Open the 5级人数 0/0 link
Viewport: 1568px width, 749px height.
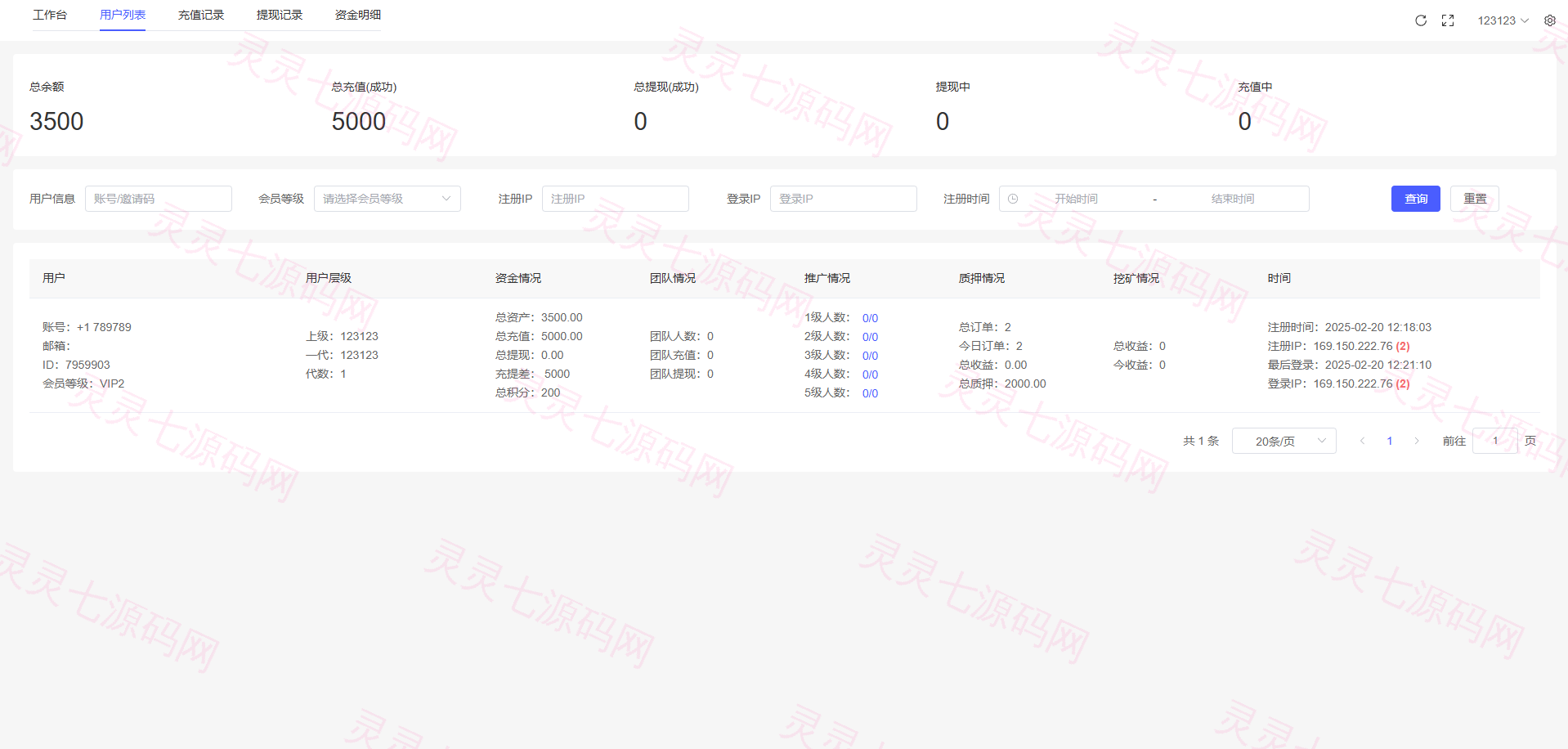[x=870, y=393]
